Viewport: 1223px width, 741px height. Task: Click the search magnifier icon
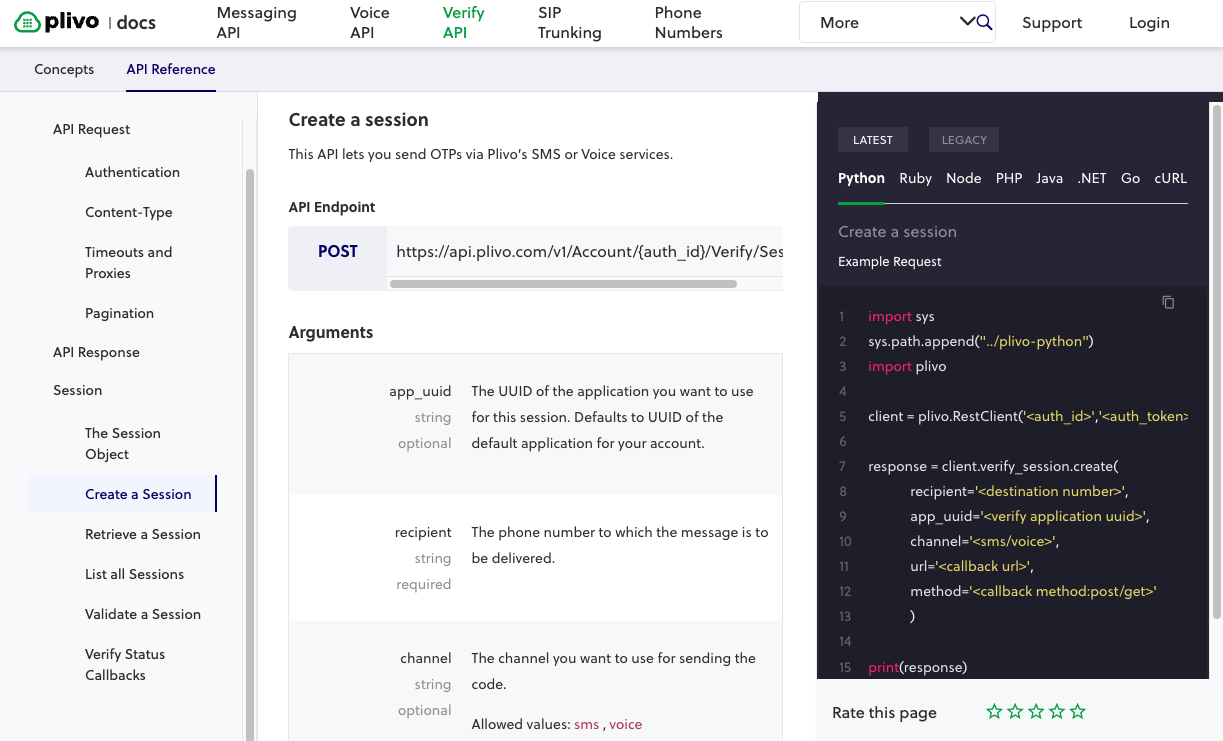984,22
